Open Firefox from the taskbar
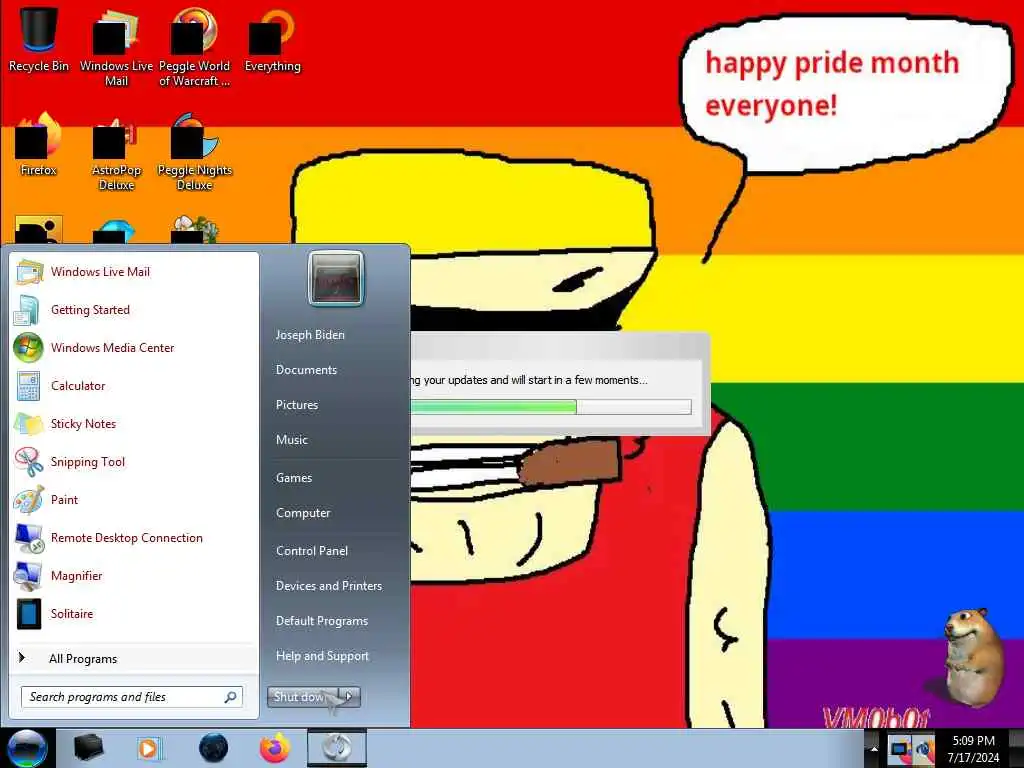Screen dimensions: 1024x768 pyautogui.click(x=275, y=748)
